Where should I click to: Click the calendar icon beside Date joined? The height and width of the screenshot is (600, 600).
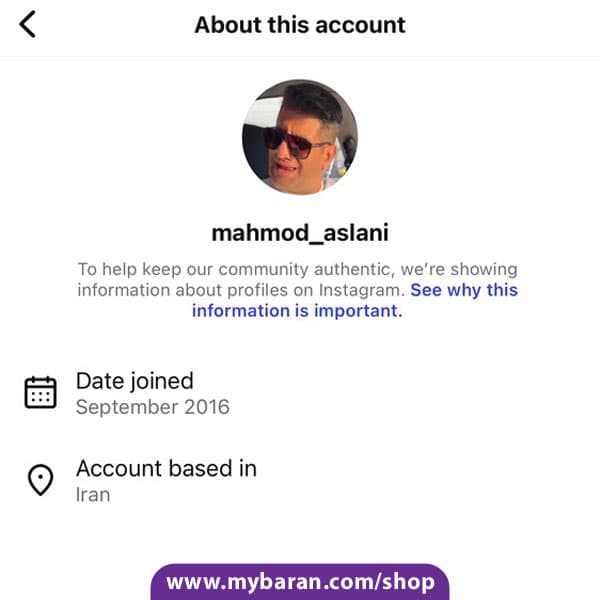coord(41,393)
